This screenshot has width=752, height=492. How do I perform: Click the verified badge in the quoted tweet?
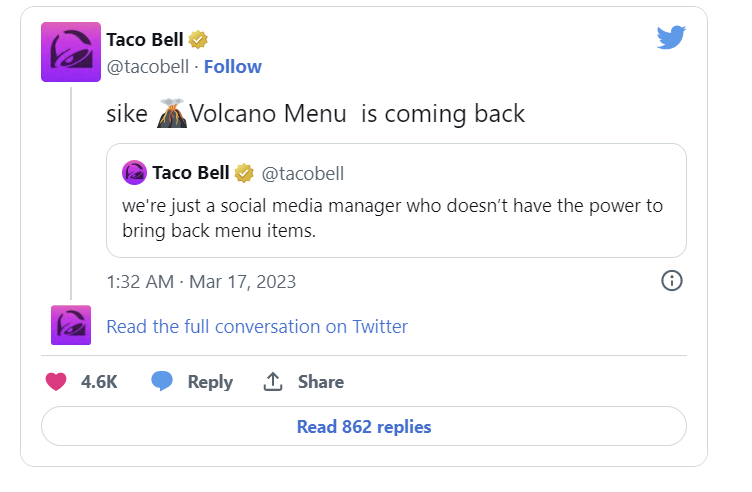tap(243, 173)
